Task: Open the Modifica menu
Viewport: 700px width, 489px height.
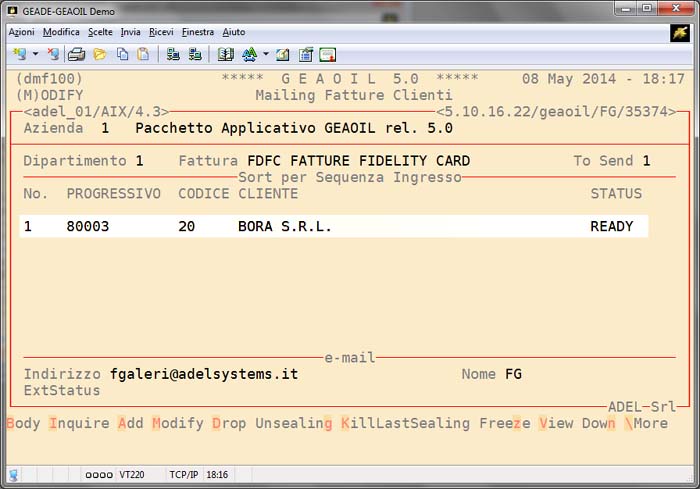Action: [x=61, y=32]
